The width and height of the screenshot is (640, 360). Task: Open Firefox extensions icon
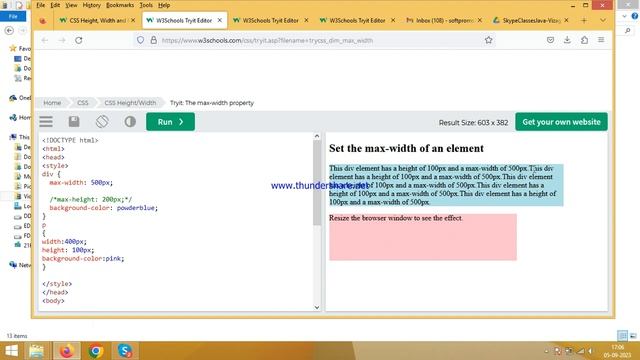(584, 40)
